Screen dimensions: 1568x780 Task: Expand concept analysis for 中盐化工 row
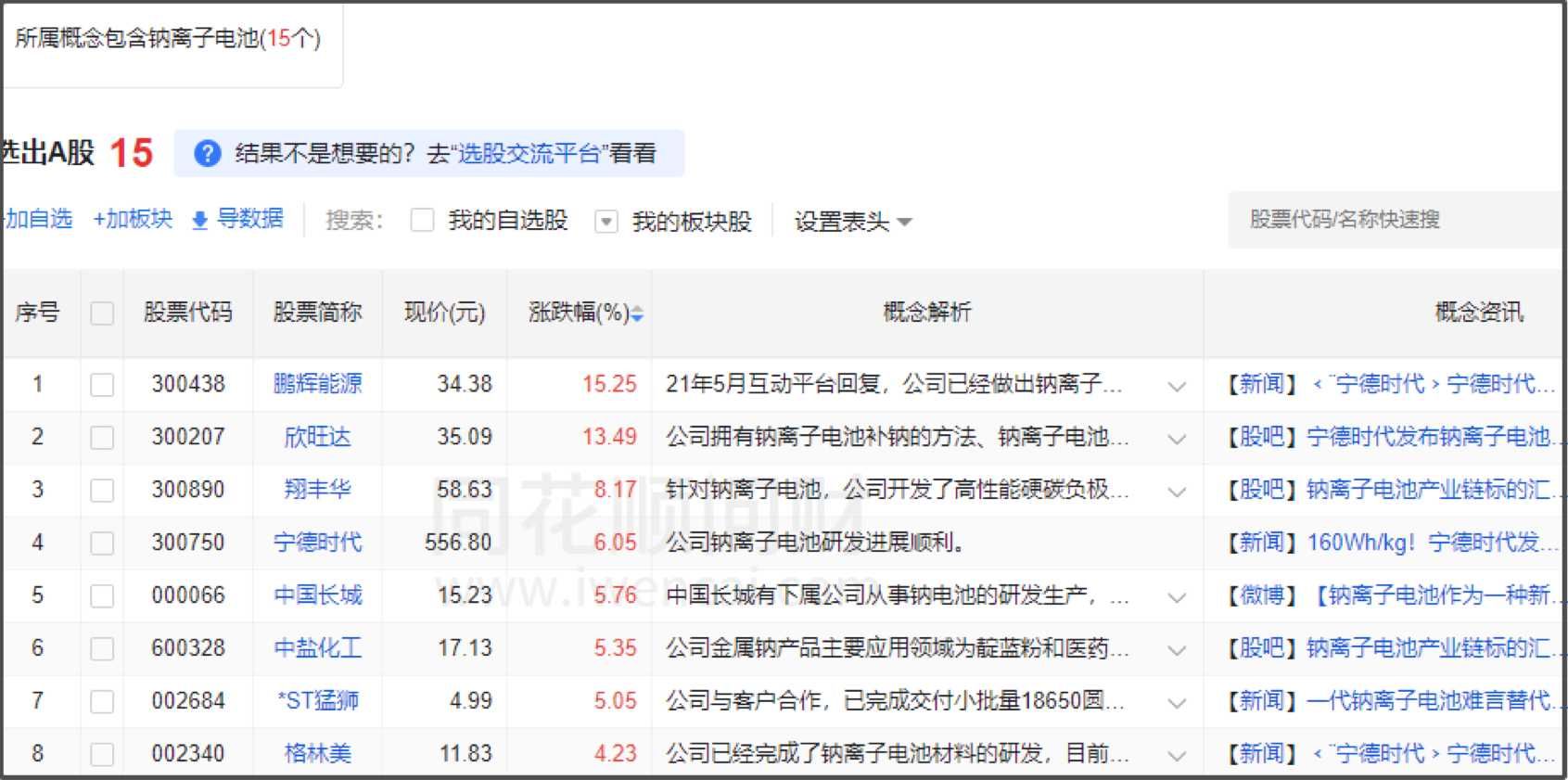click(x=1177, y=650)
